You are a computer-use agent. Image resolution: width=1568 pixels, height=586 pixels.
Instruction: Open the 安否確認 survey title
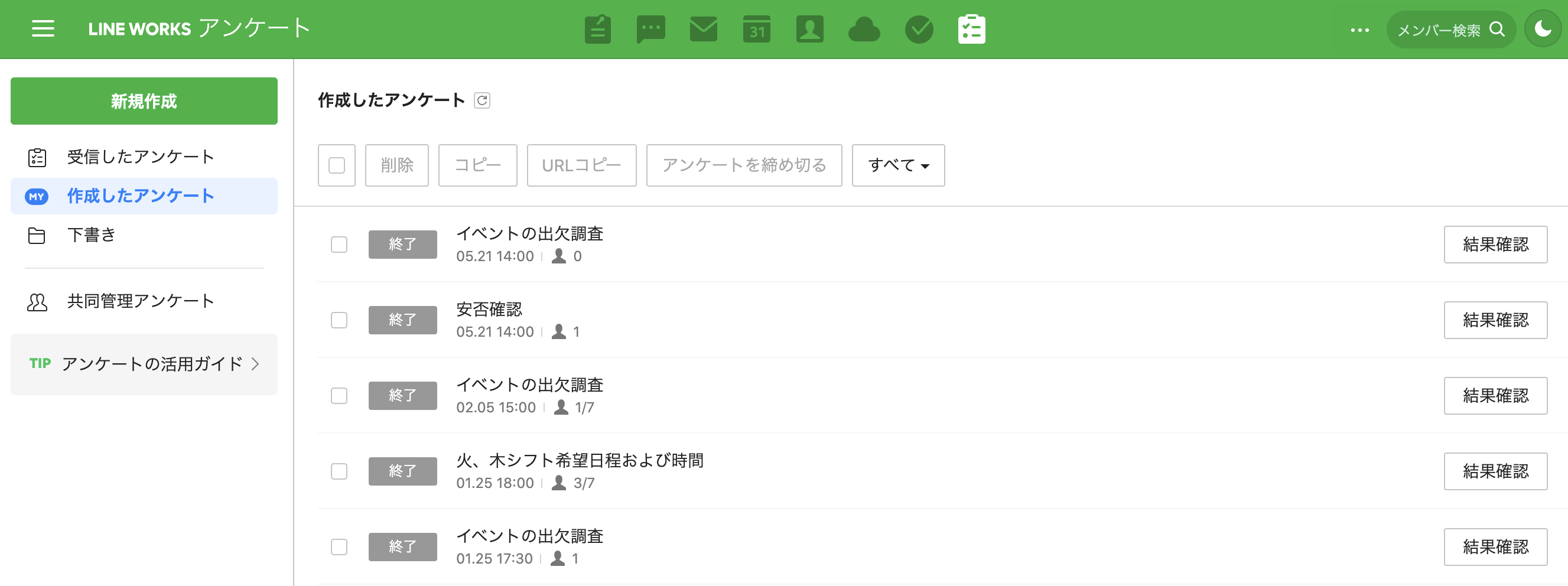pyautogui.click(x=489, y=310)
